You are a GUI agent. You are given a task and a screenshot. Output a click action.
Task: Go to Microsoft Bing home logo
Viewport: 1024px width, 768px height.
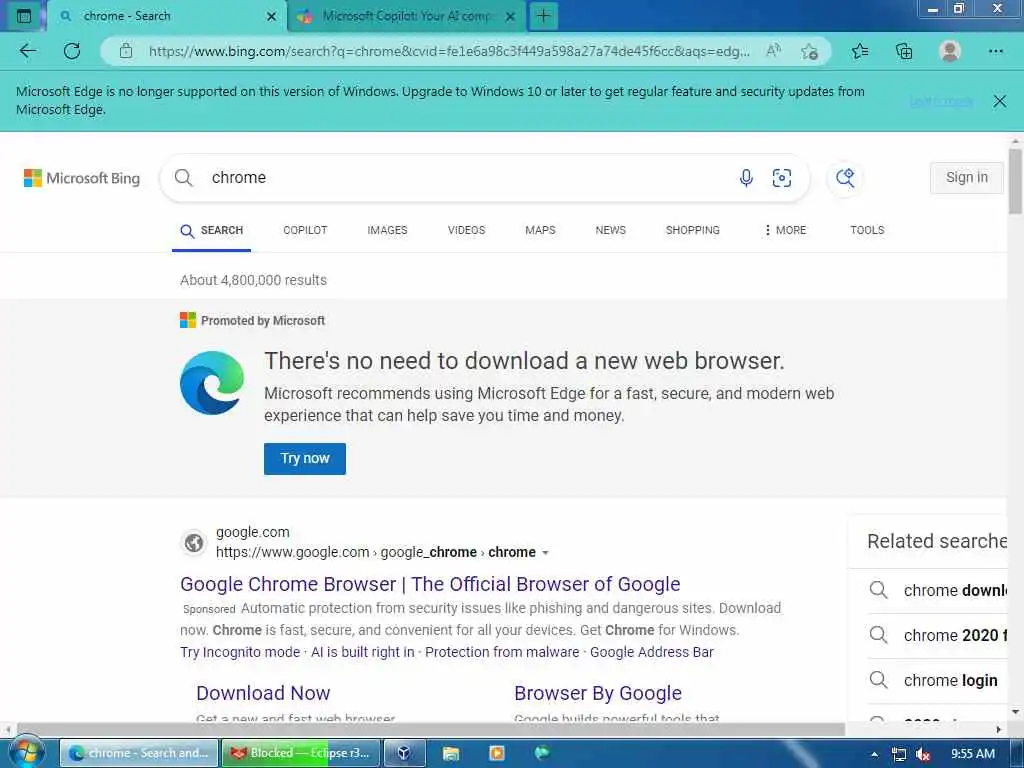point(82,178)
